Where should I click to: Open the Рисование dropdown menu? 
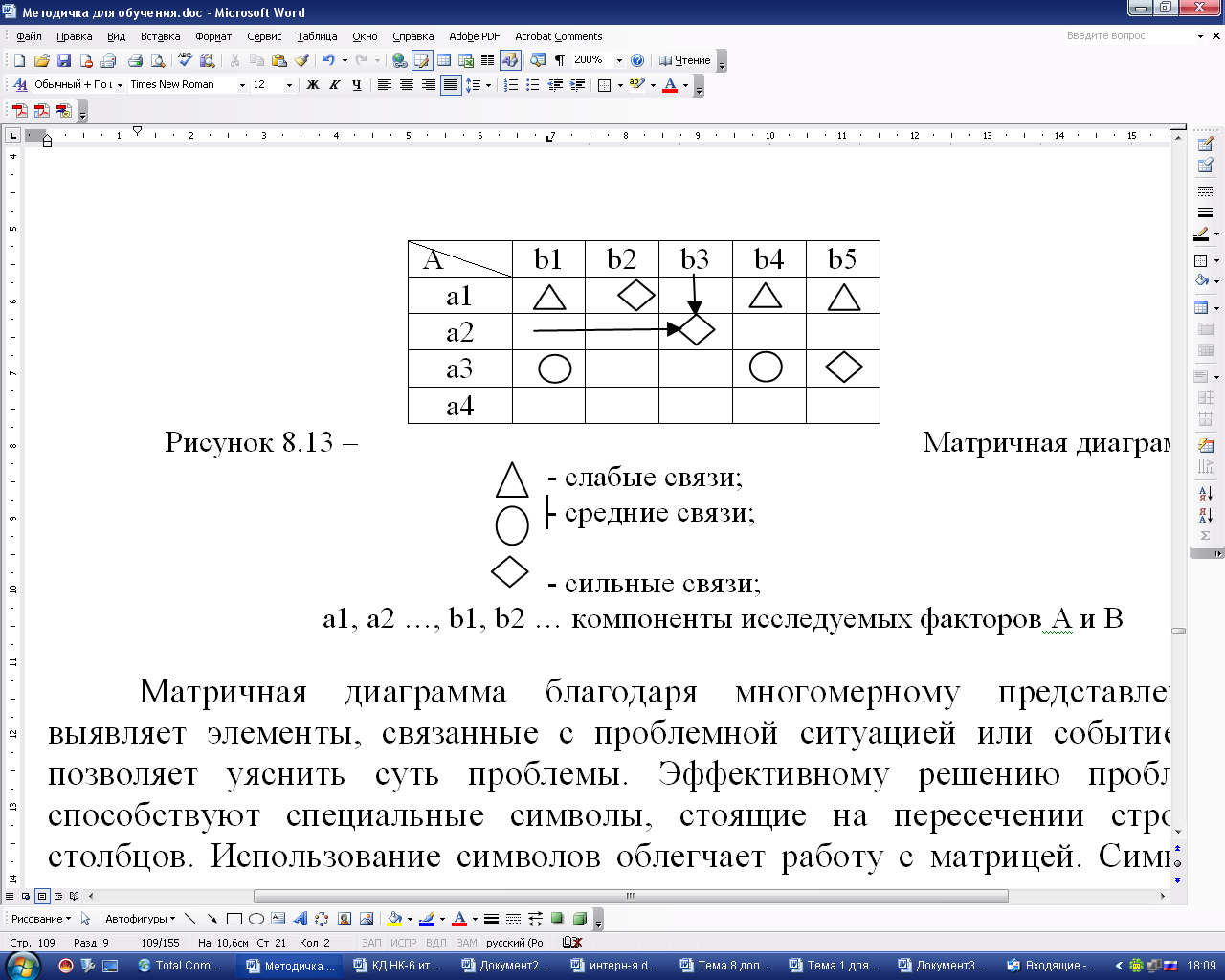[x=41, y=919]
